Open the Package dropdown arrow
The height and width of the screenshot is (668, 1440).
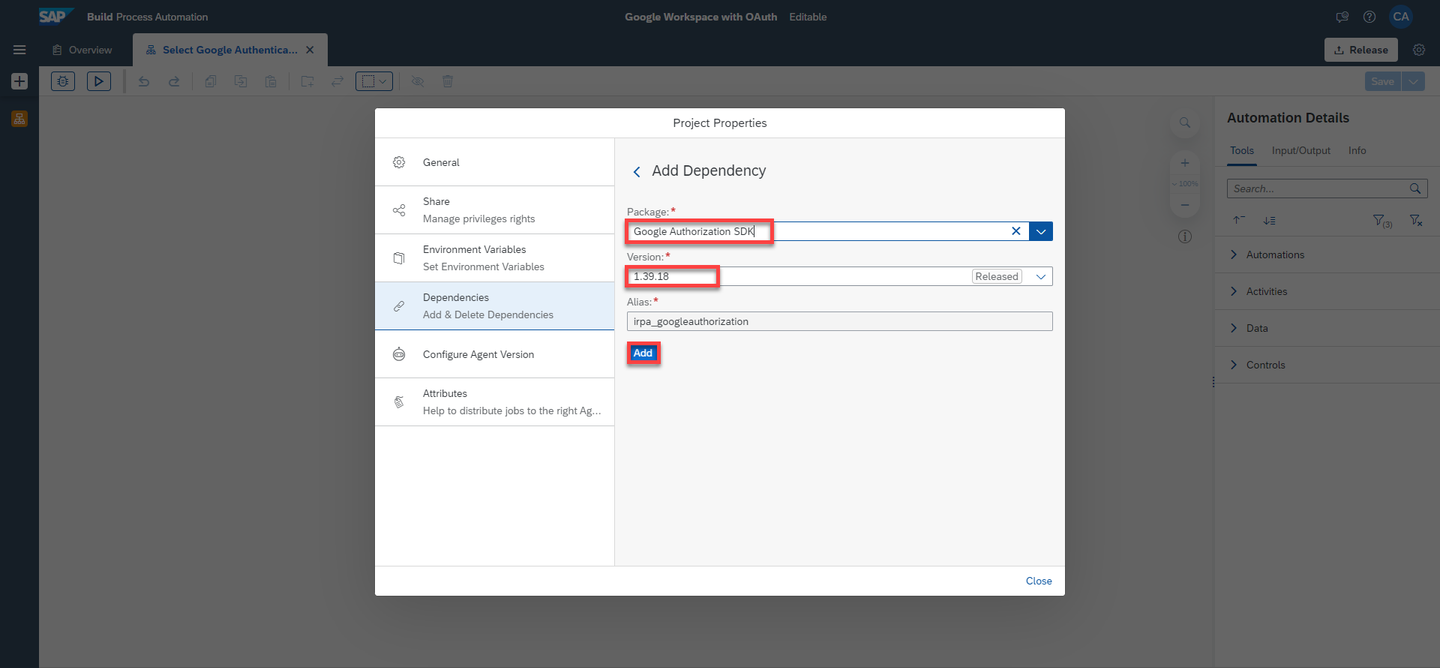click(1041, 231)
